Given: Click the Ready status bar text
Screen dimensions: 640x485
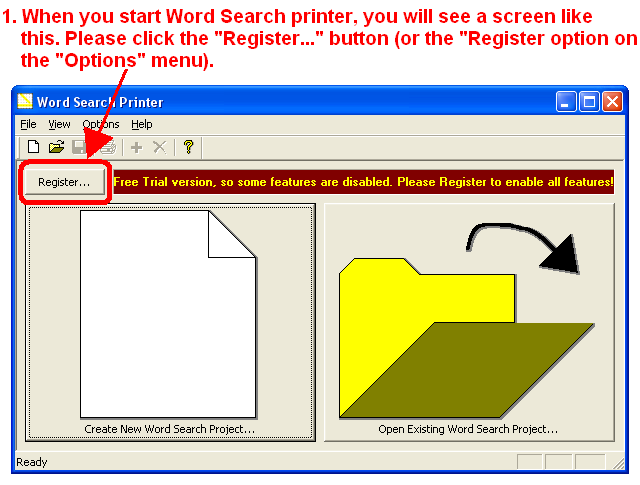Looking at the screenshot, I should 32,462.
